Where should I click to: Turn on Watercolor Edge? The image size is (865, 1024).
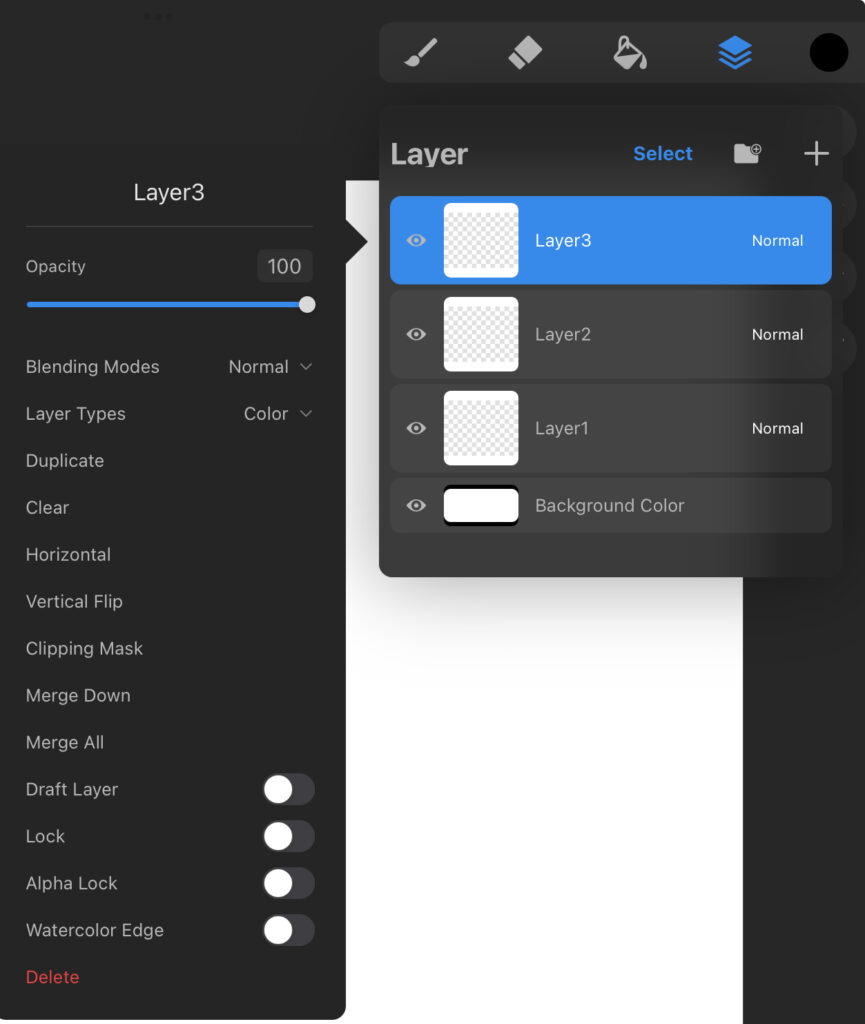click(288, 930)
